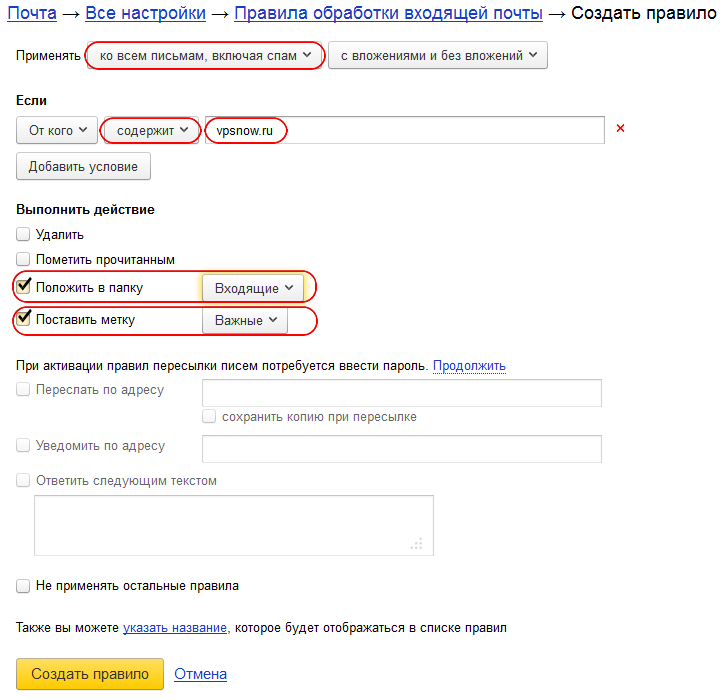Image resolution: width=725 pixels, height=700 pixels.
Task: Expand the 'с вложениями и без вложений' dropdown
Action: click(x=438, y=55)
